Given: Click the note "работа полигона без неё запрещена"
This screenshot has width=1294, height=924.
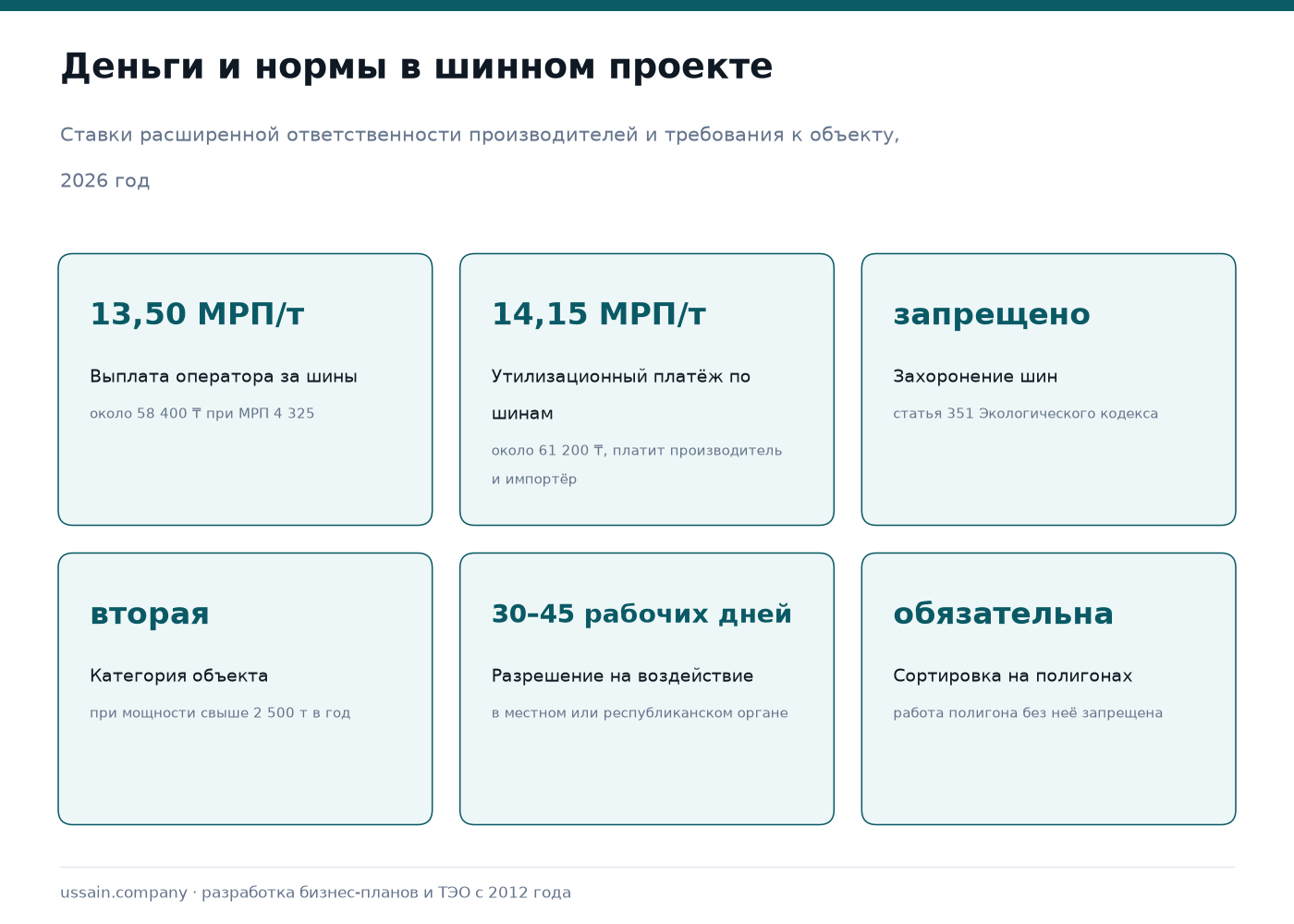Looking at the screenshot, I should coord(1028,713).
